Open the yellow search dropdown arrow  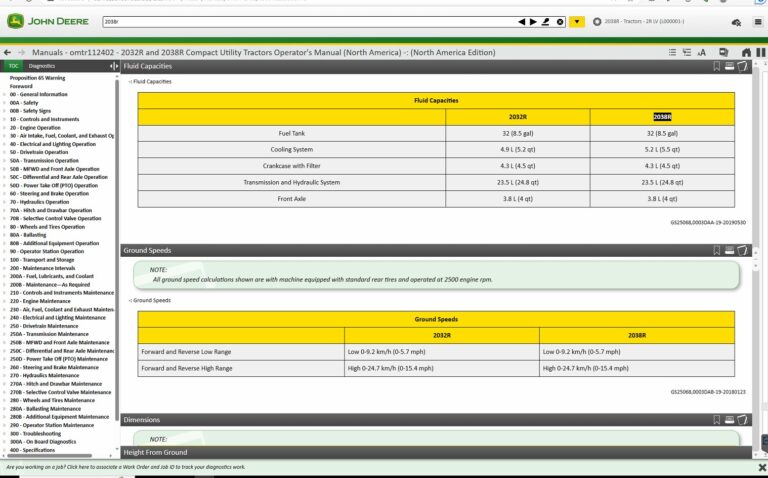click(x=576, y=22)
